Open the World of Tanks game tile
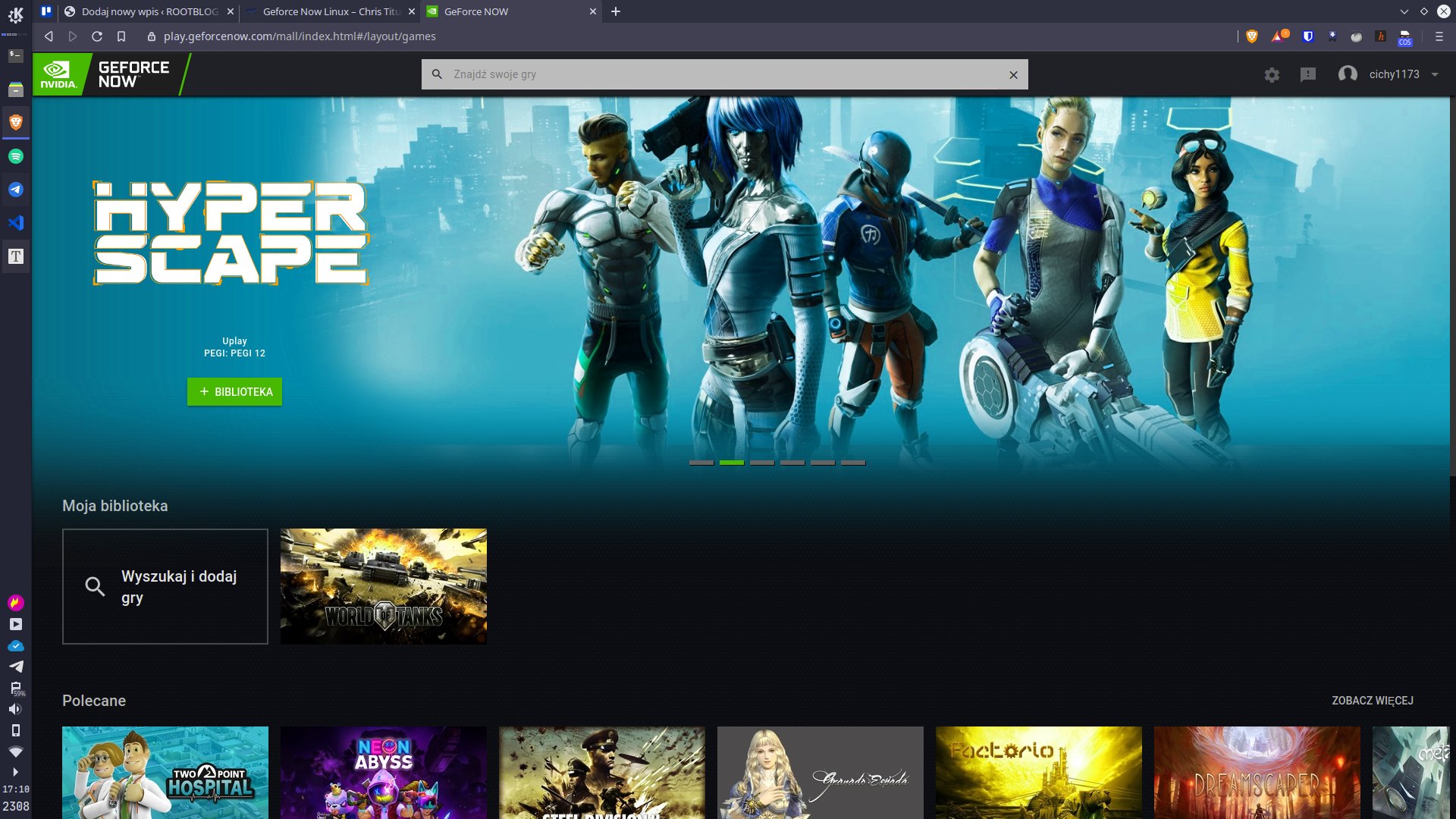1456x819 pixels. click(x=383, y=586)
